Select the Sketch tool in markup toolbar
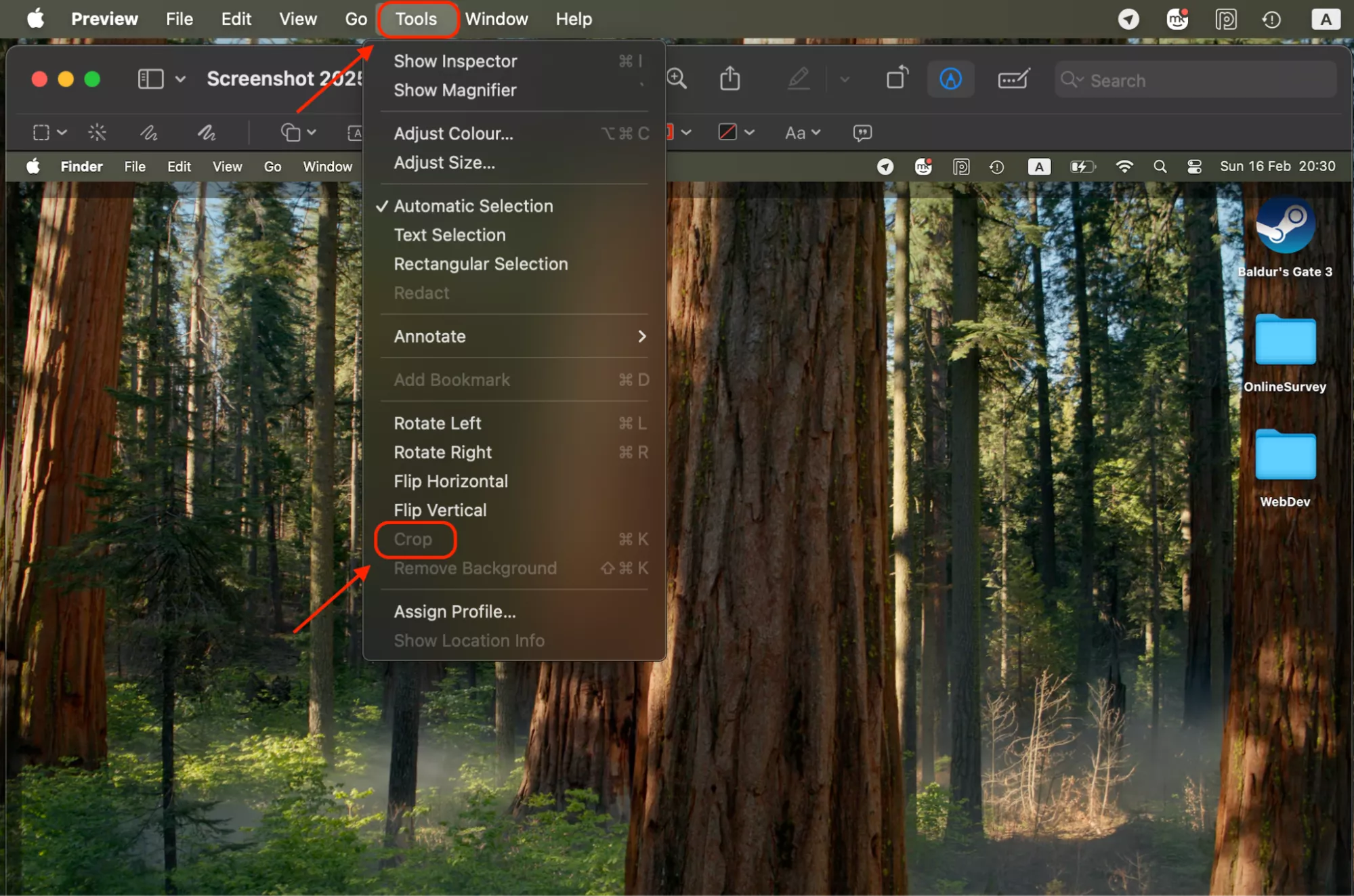This screenshot has height=896, width=1354. click(x=149, y=133)
